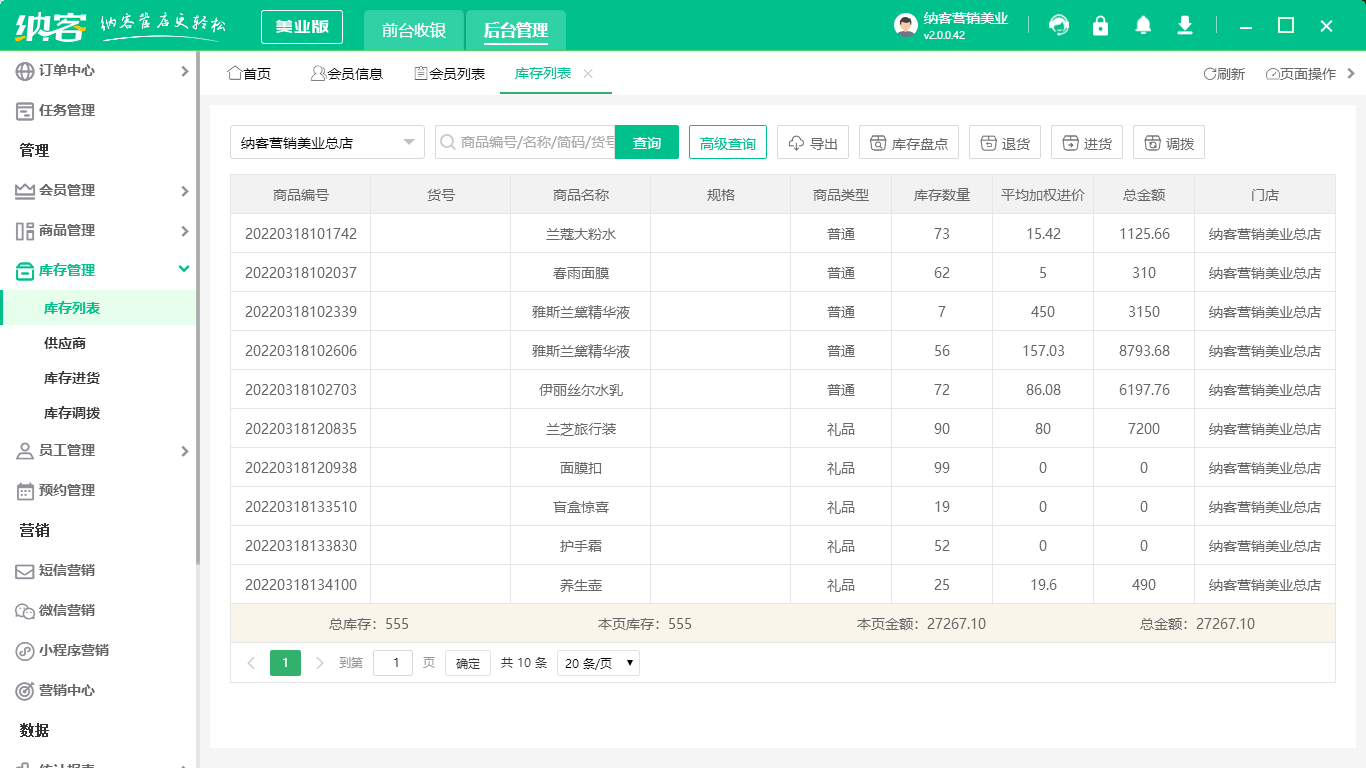Click the lock screen icon
This screenshot has height=768, width=1366.
(x=1101, y=26)
